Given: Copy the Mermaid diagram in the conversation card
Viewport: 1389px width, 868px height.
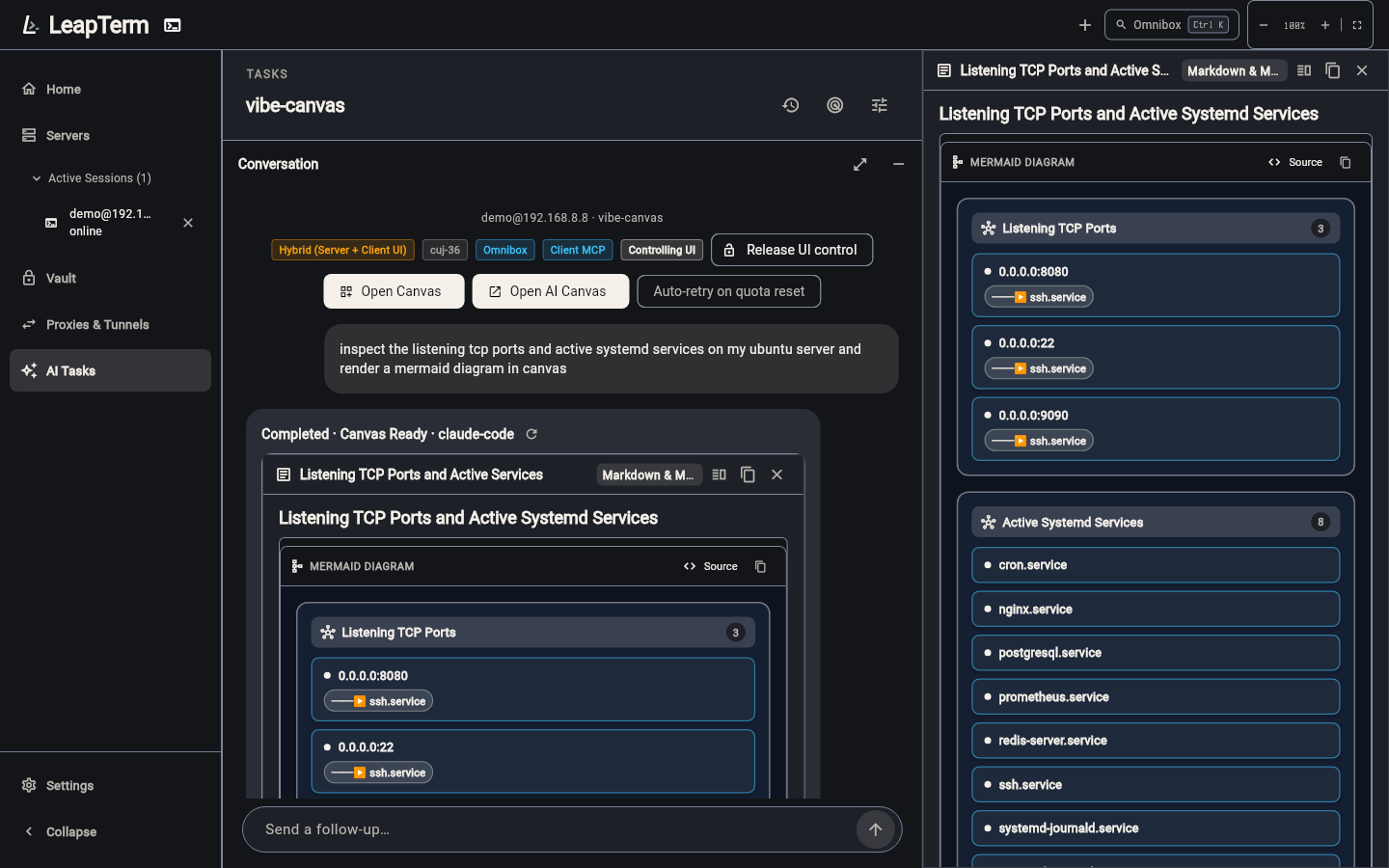Looking at the screenshot, I should (760, 566).
